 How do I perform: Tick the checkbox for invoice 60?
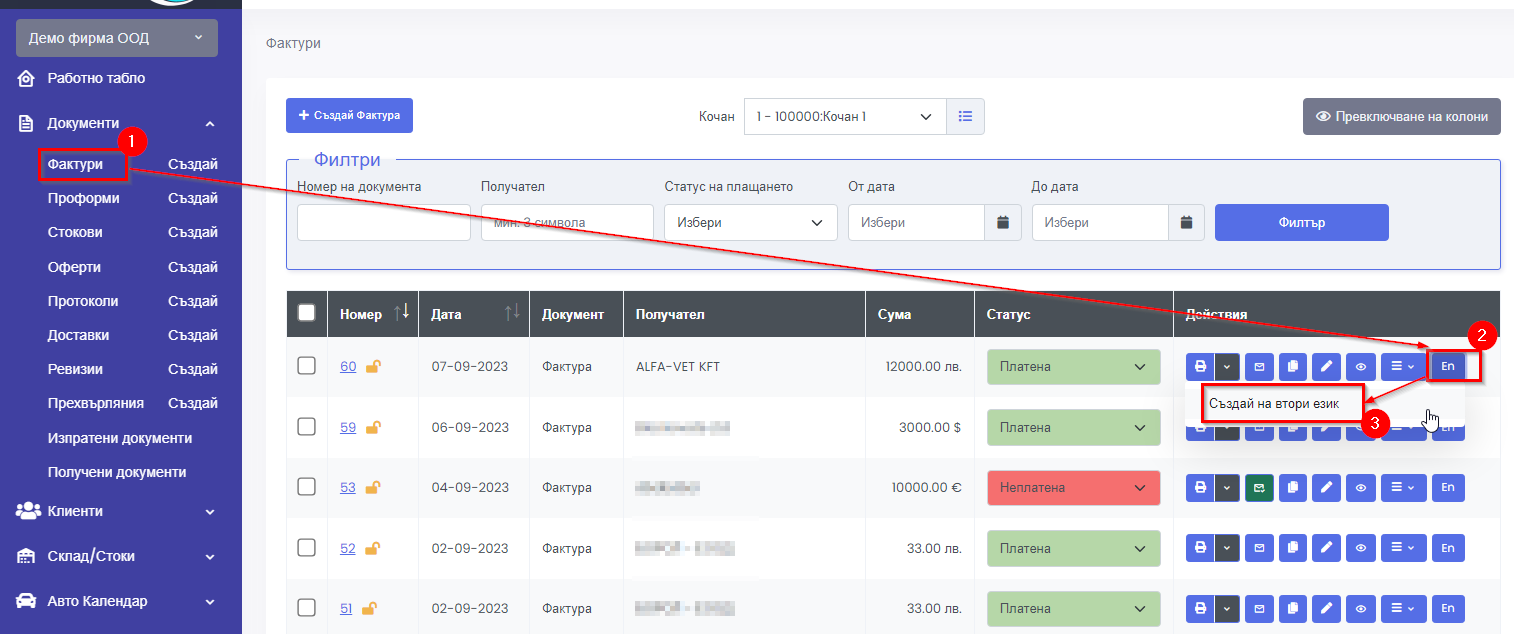point(307,366)
